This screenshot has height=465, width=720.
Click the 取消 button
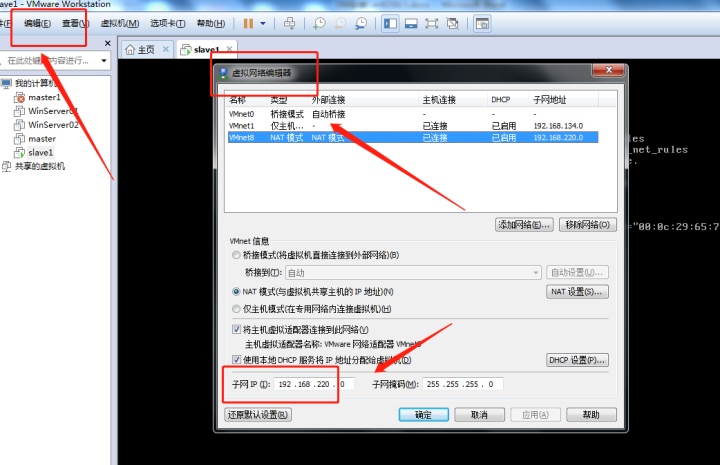pyautogui.click(x=479, y=415)
